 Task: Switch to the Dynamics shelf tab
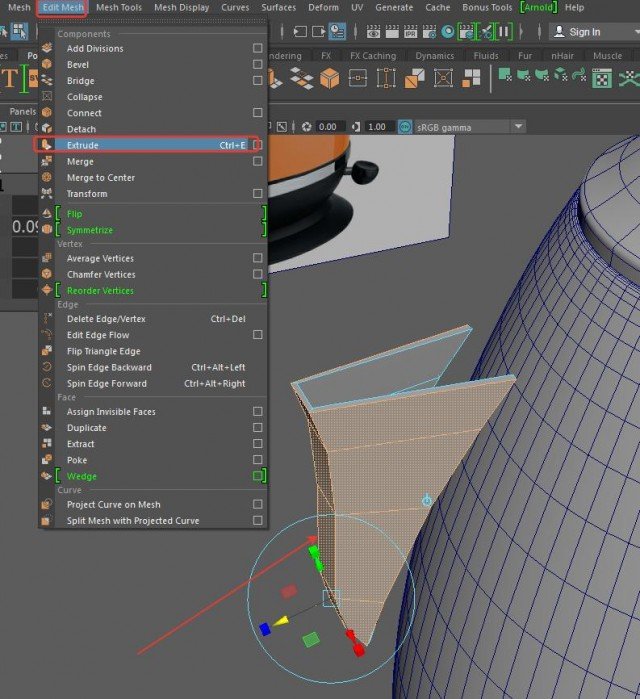coord(434,56)
